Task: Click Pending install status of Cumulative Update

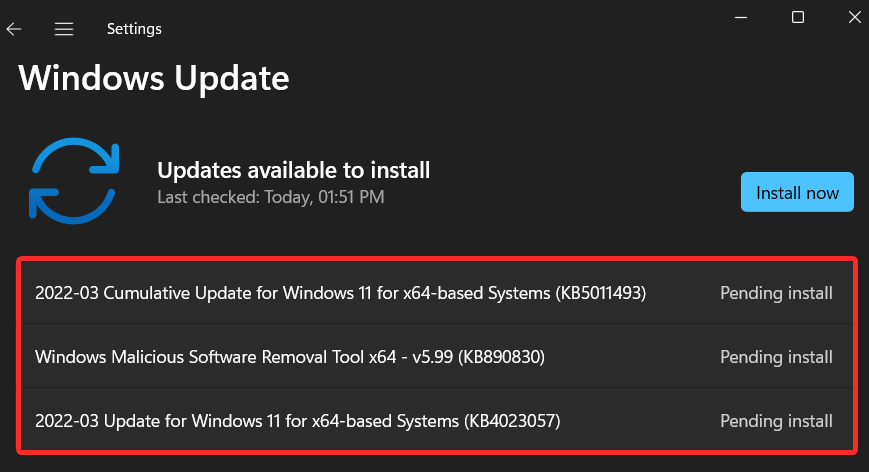Action: point(776,293)
